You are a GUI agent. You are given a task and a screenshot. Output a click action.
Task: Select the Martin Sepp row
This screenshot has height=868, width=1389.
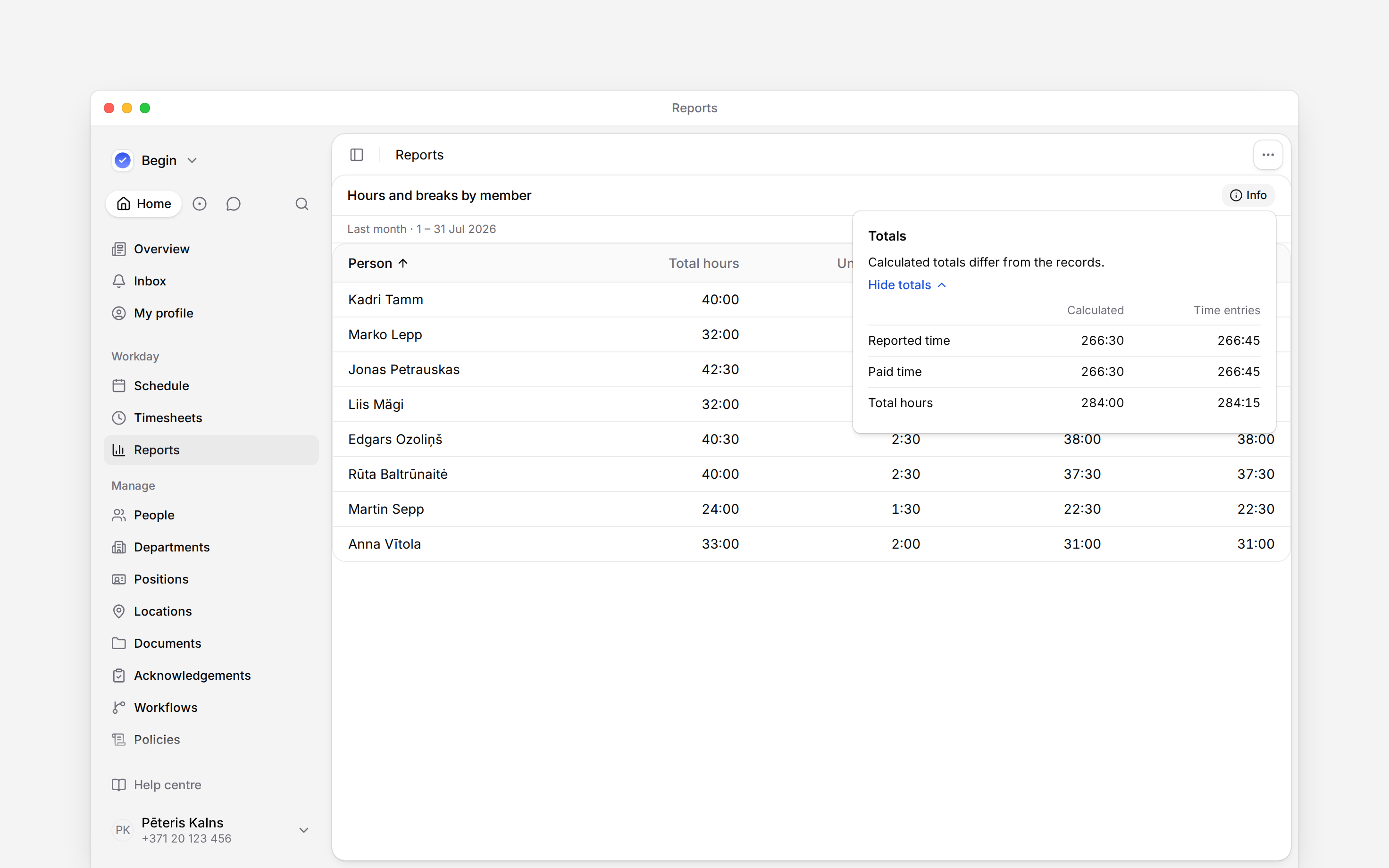[811, 510]
